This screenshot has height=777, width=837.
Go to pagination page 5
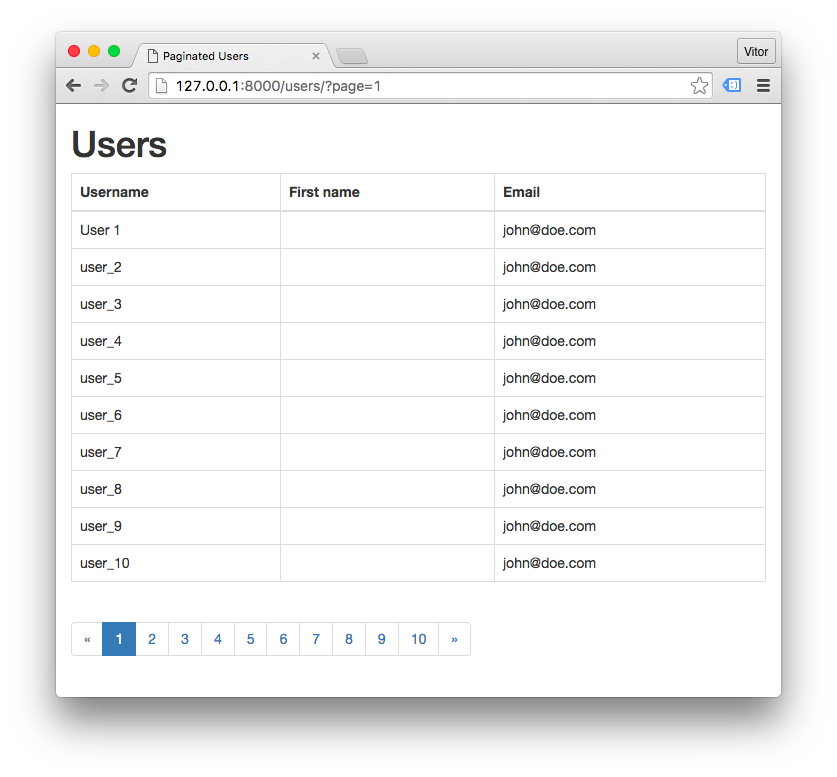pos(250,639)
